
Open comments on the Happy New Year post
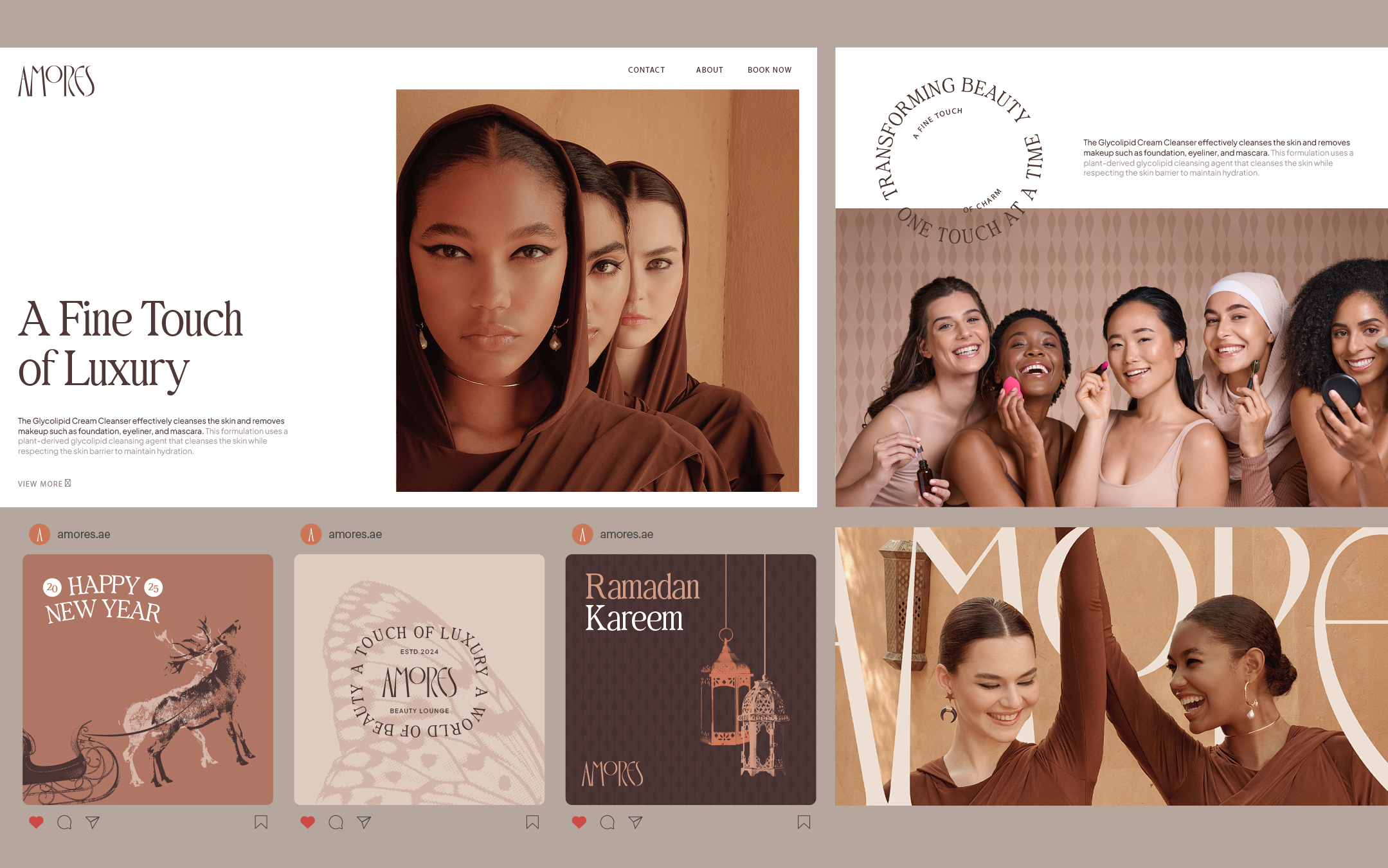[64, 822]
